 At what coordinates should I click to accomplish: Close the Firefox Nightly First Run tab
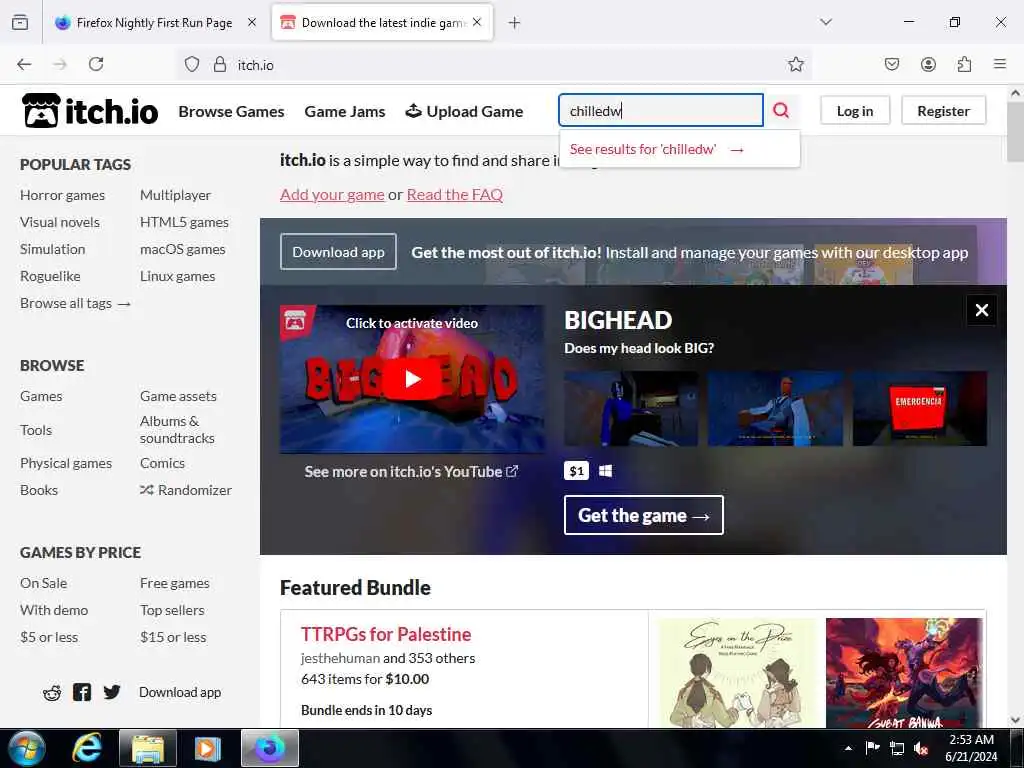click(x=252, y=22)
